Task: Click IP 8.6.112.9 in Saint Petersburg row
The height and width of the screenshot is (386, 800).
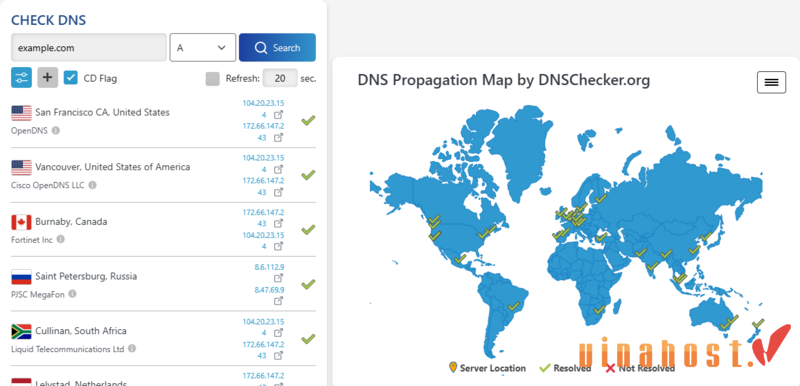Action: coord(269,267)
